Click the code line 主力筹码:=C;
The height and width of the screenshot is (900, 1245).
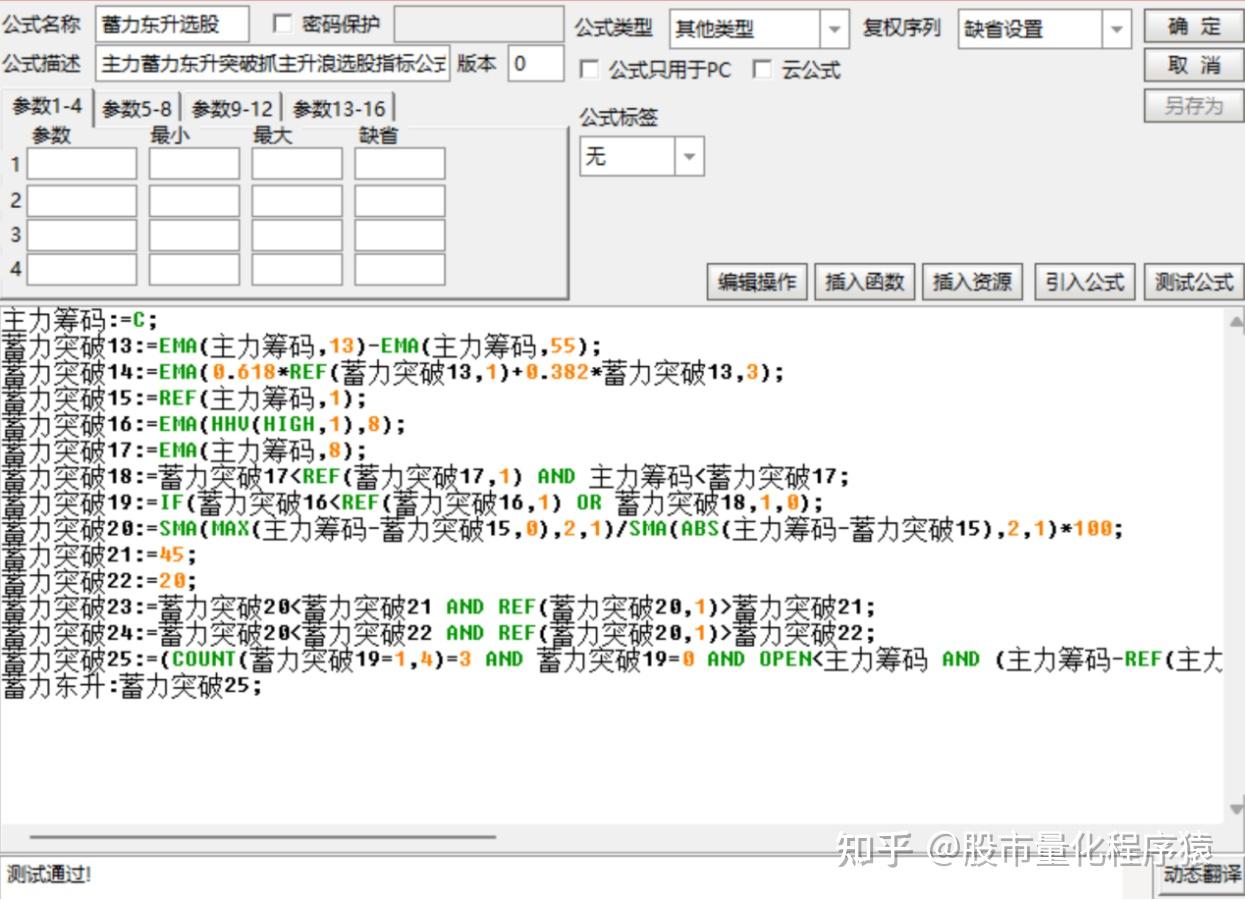point(79,320)
